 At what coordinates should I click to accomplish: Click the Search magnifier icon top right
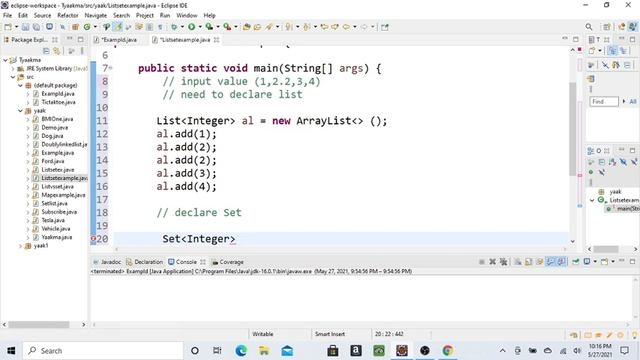coord(589,27)
